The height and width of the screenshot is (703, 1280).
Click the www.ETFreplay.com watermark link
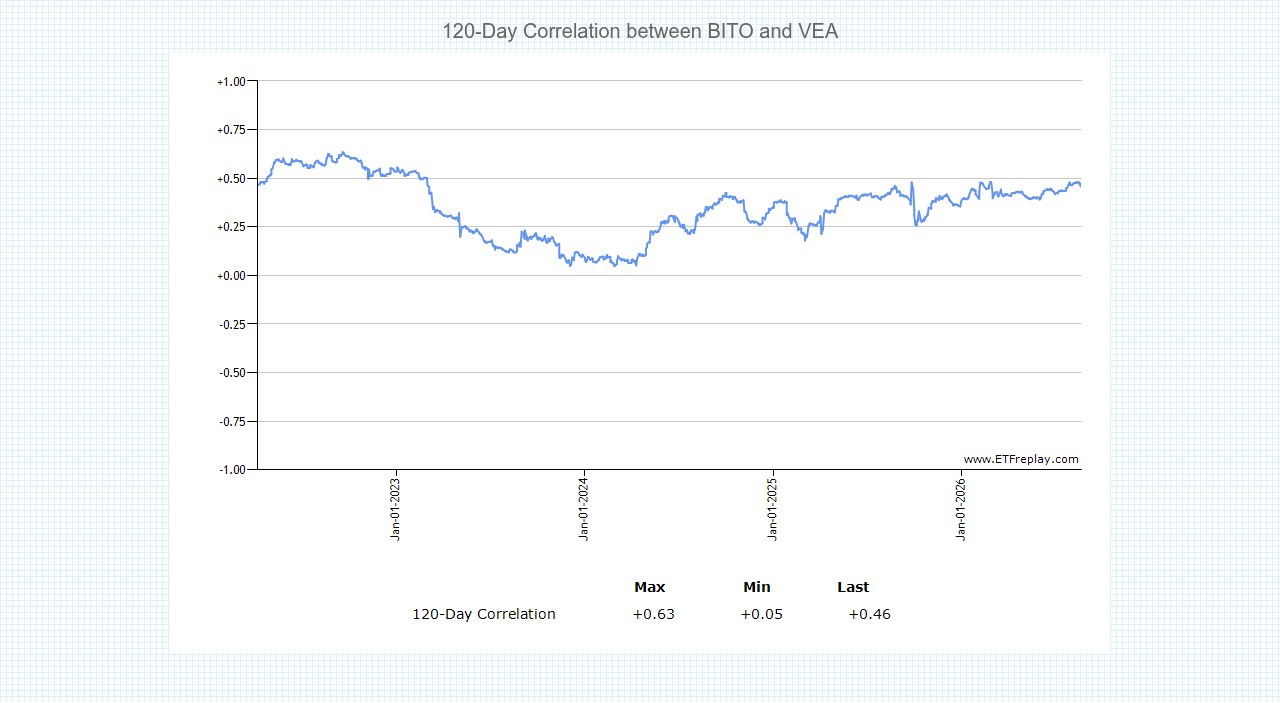click(x=1021, y=460)
